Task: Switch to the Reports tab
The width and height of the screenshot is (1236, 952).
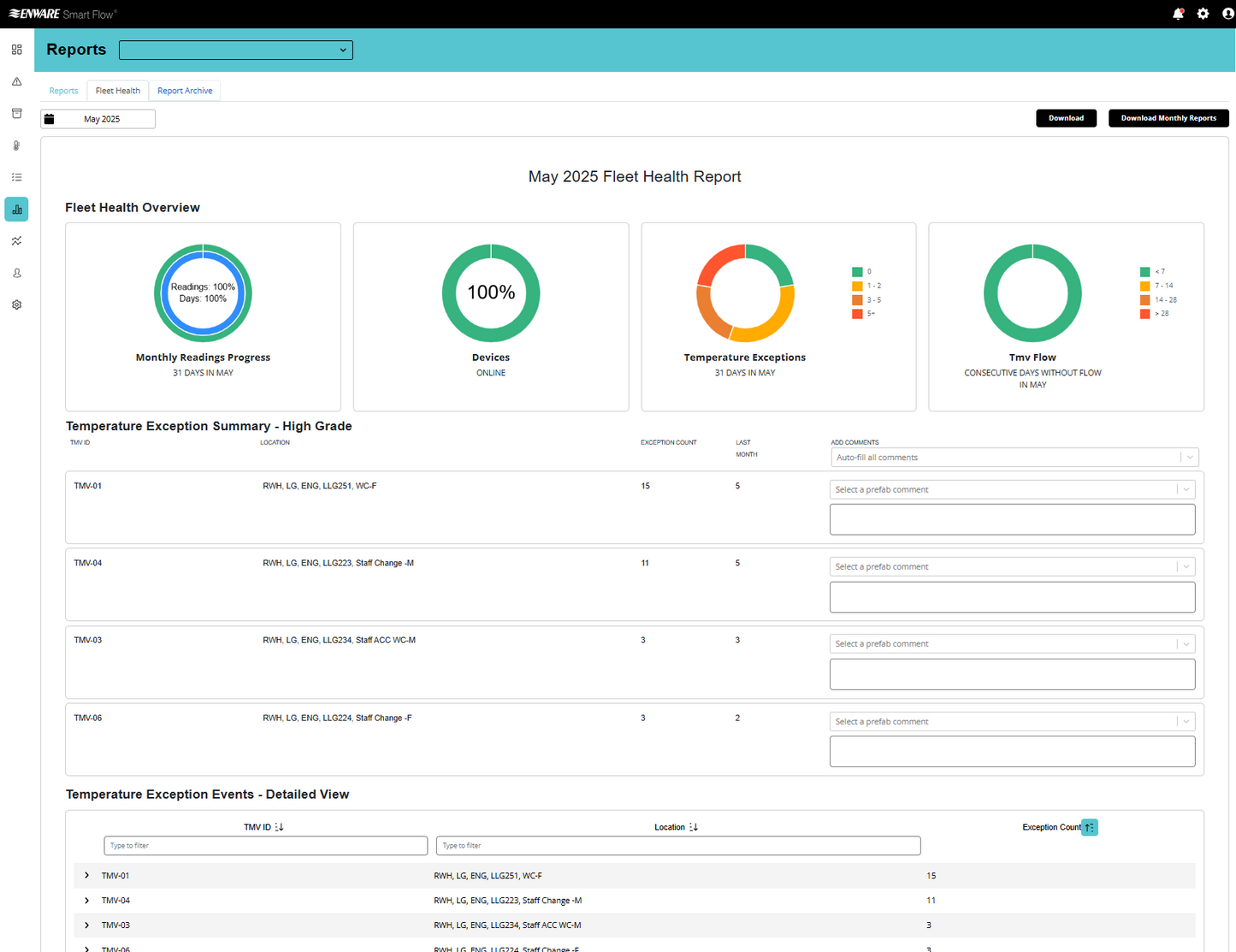Action: click(63, 90)
